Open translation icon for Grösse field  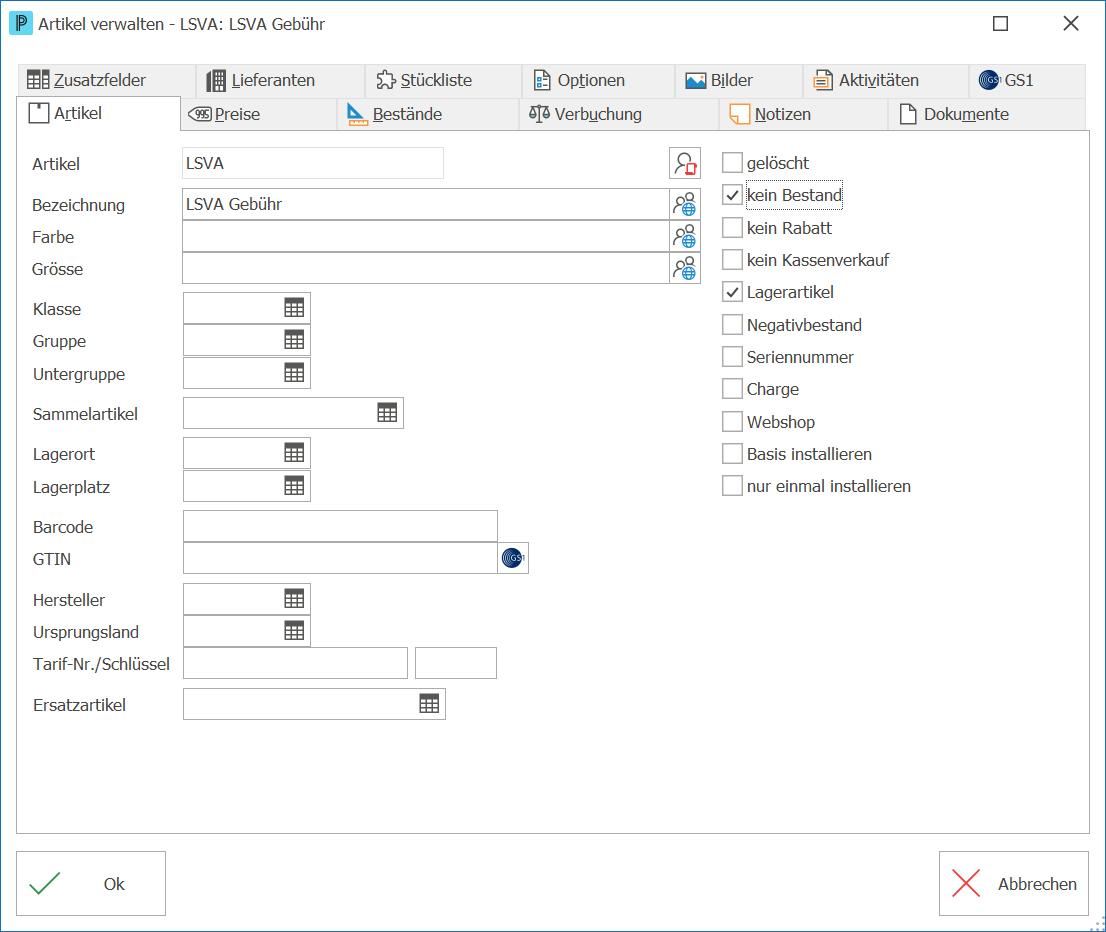684,268
